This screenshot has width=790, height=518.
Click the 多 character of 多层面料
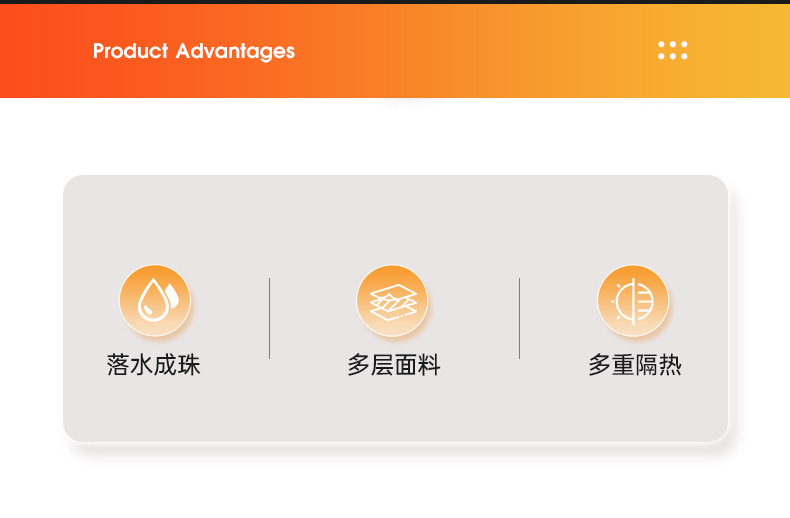tap(358, 364)
